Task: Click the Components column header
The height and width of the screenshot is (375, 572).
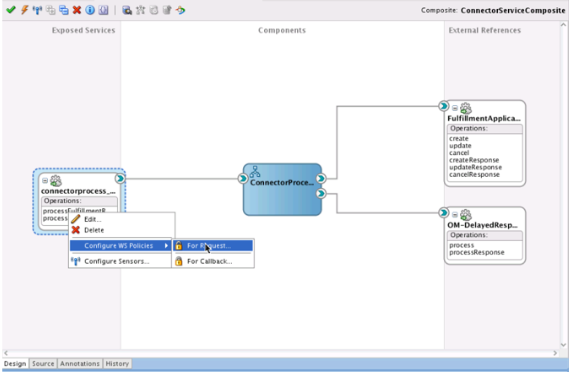Action: click(282, 31)
